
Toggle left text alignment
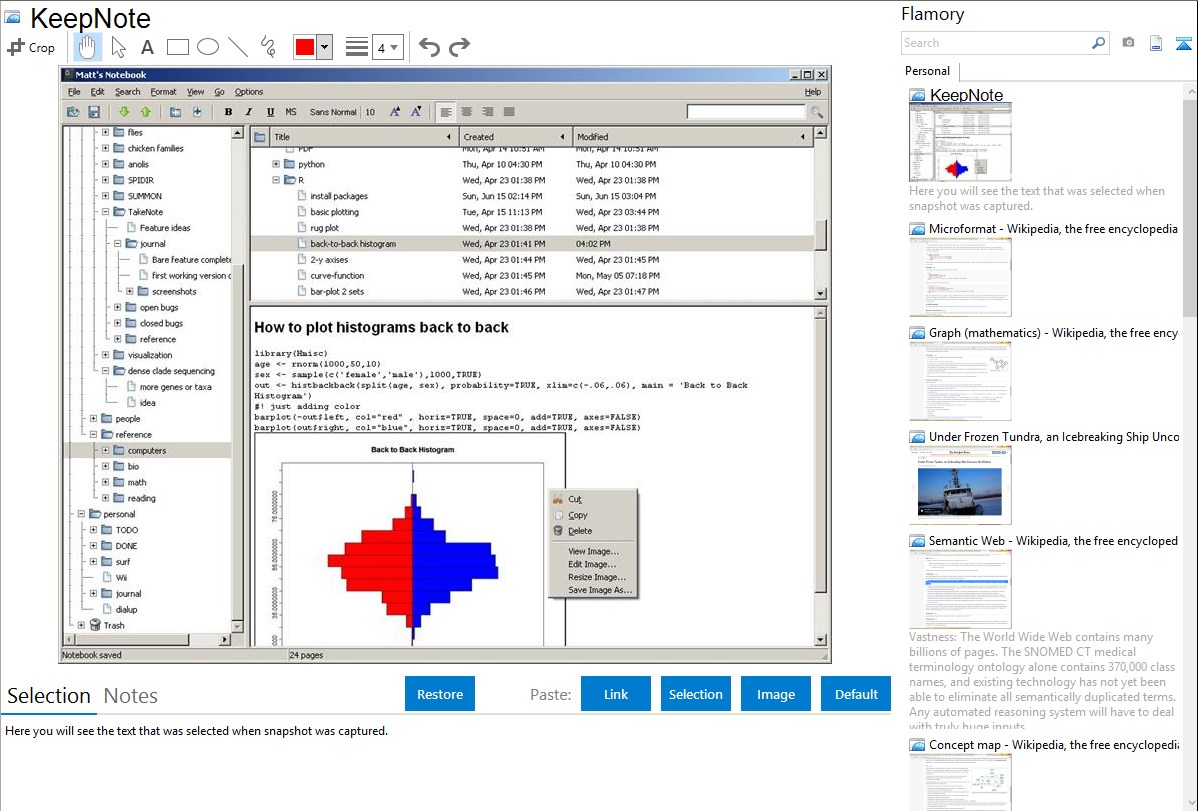[x=446, y=112]
